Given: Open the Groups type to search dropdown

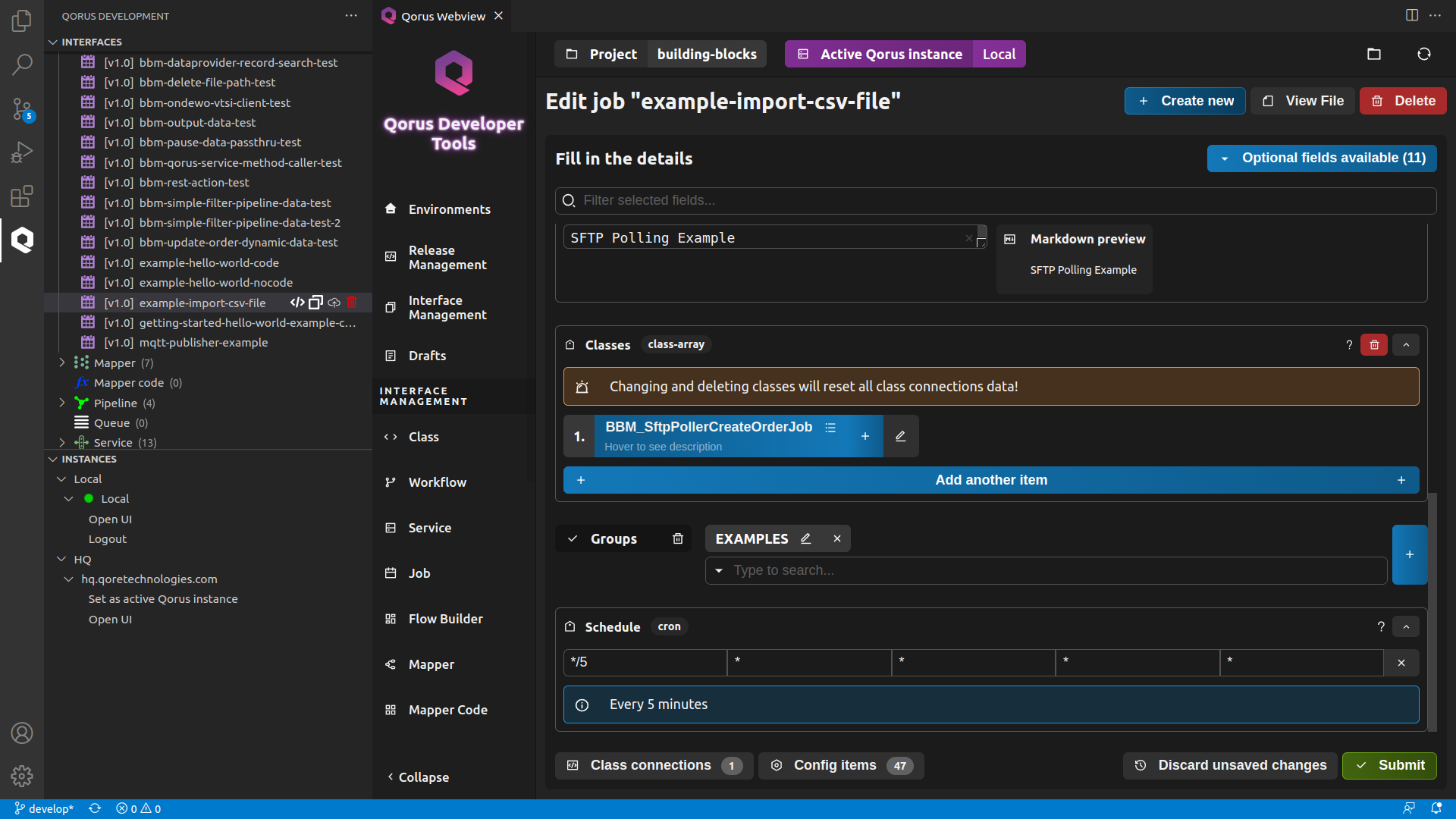Looking at the screenshot, I should click(1046, 570).
